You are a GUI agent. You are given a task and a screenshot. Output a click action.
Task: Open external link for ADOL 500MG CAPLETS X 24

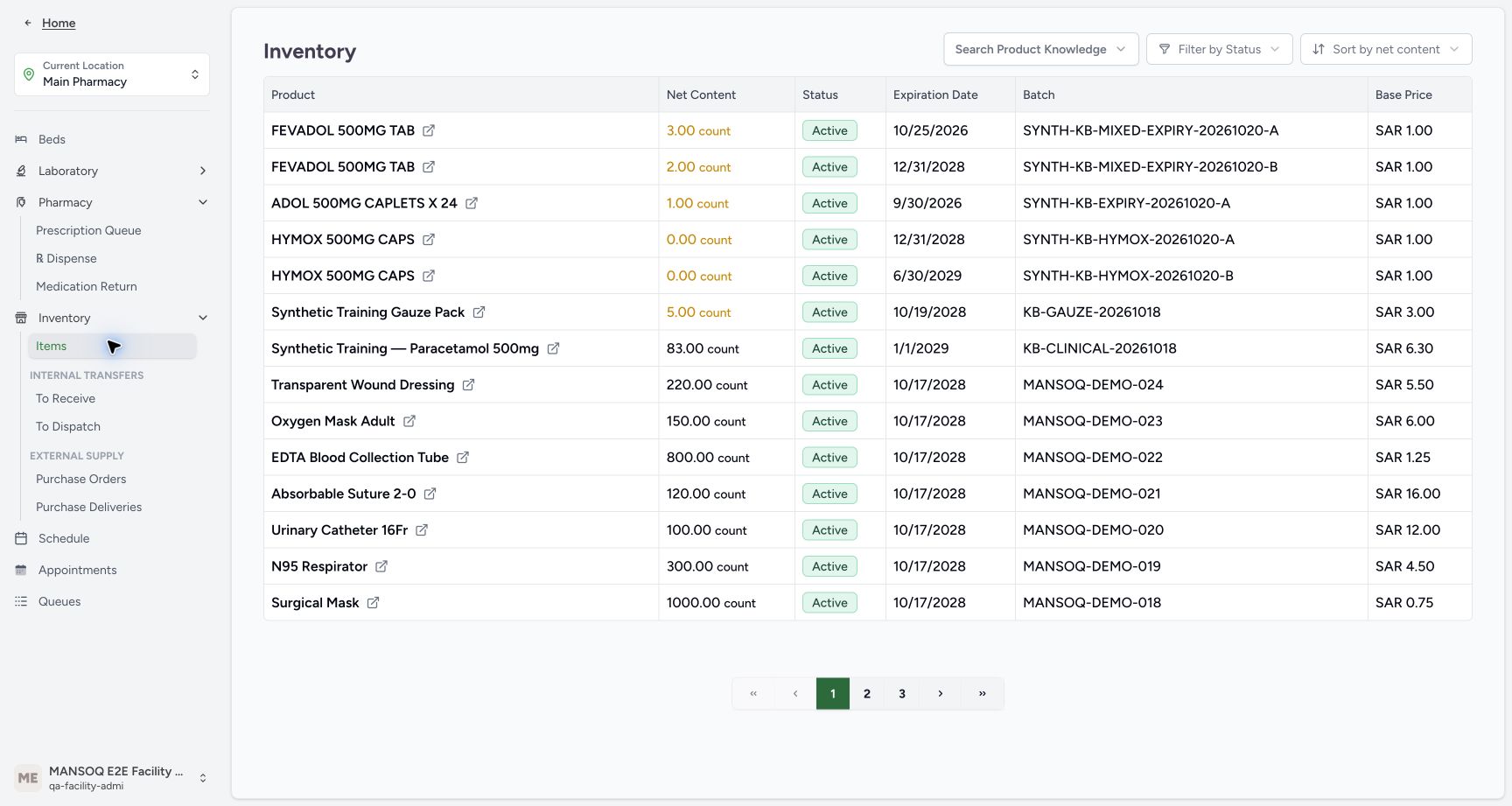(x=472, y=203)
